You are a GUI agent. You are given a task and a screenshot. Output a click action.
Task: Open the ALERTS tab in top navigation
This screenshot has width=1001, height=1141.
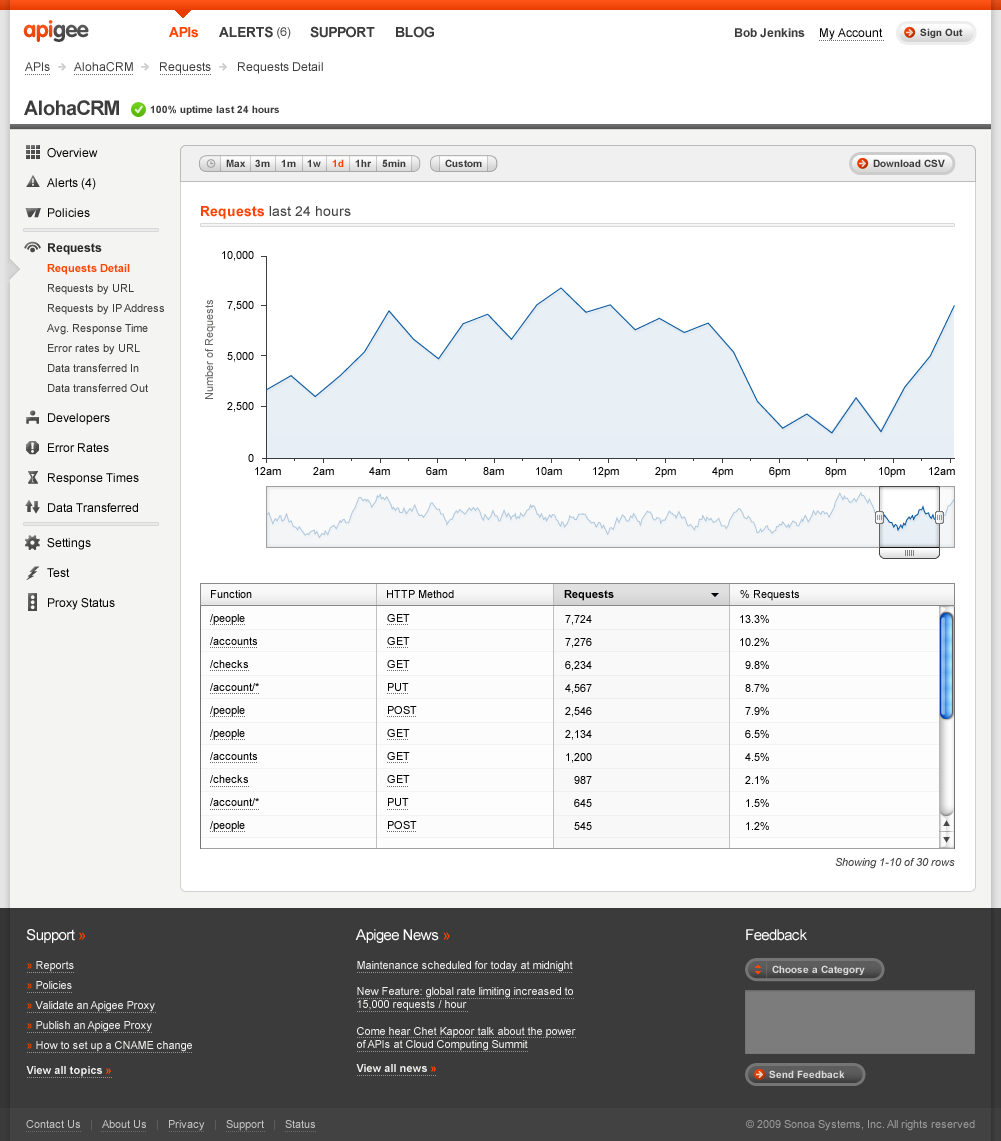point(254,32)
